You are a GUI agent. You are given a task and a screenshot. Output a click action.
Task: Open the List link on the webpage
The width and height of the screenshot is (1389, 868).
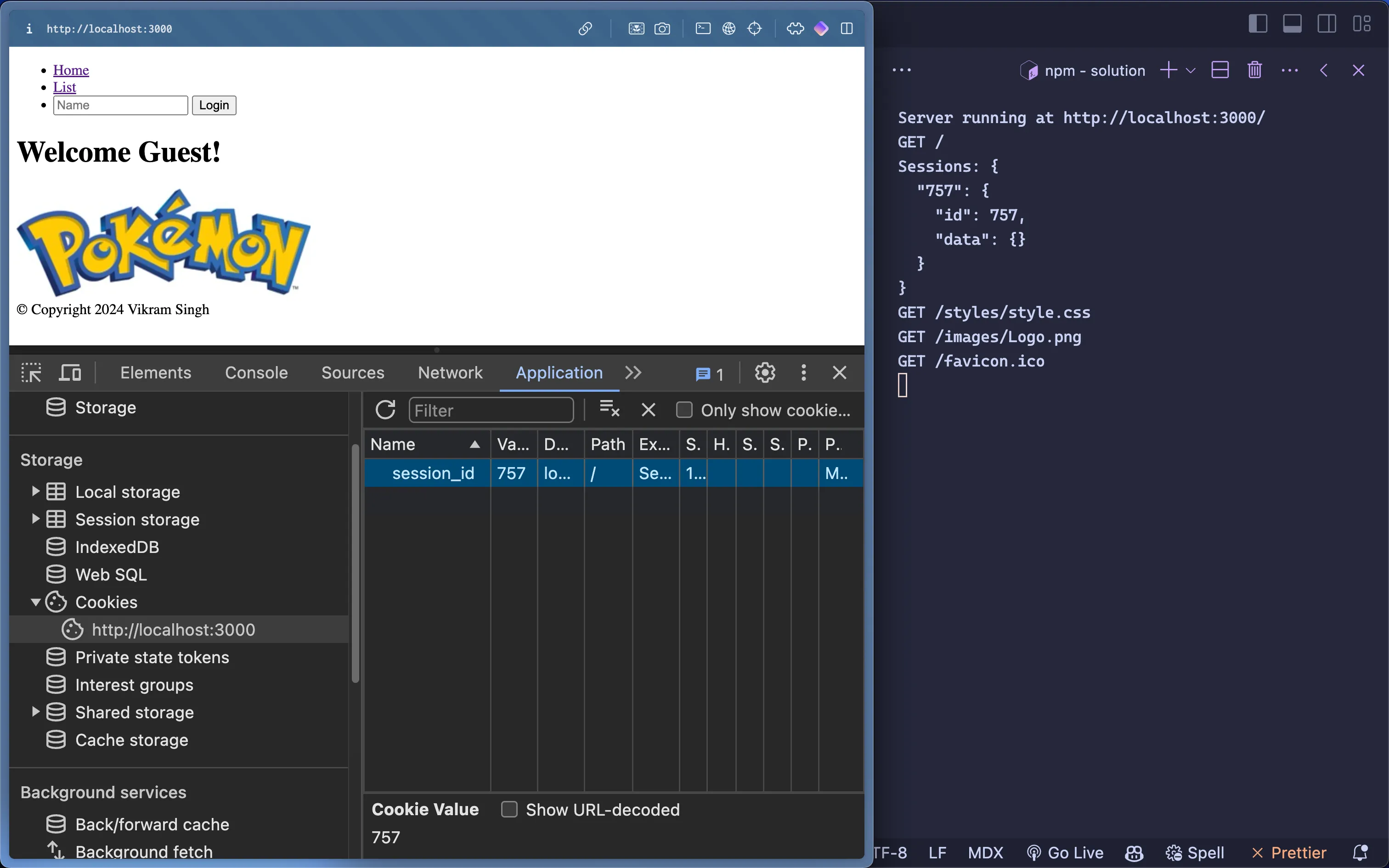pyautogui.click(x=64, y=87)
